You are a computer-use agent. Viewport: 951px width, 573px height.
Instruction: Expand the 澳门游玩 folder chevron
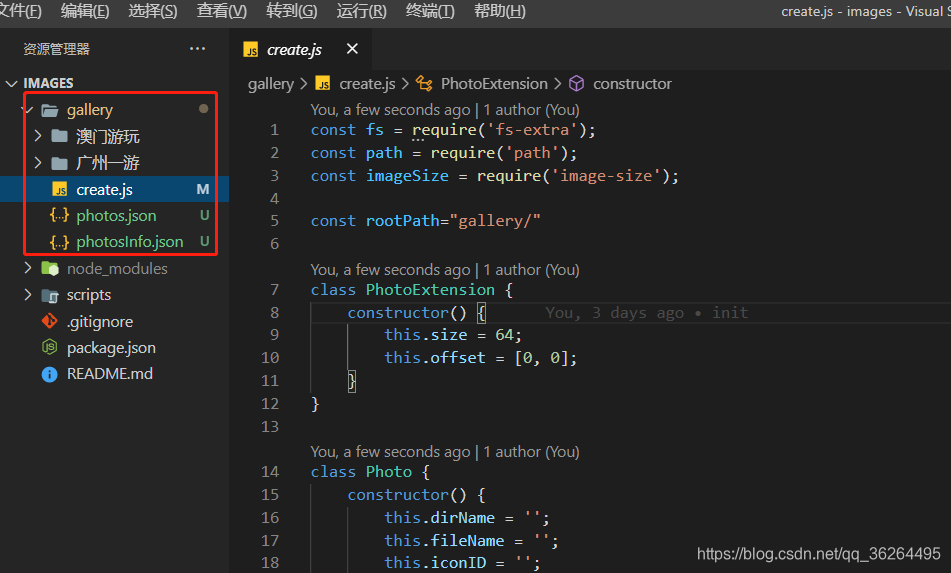(38, 136)
